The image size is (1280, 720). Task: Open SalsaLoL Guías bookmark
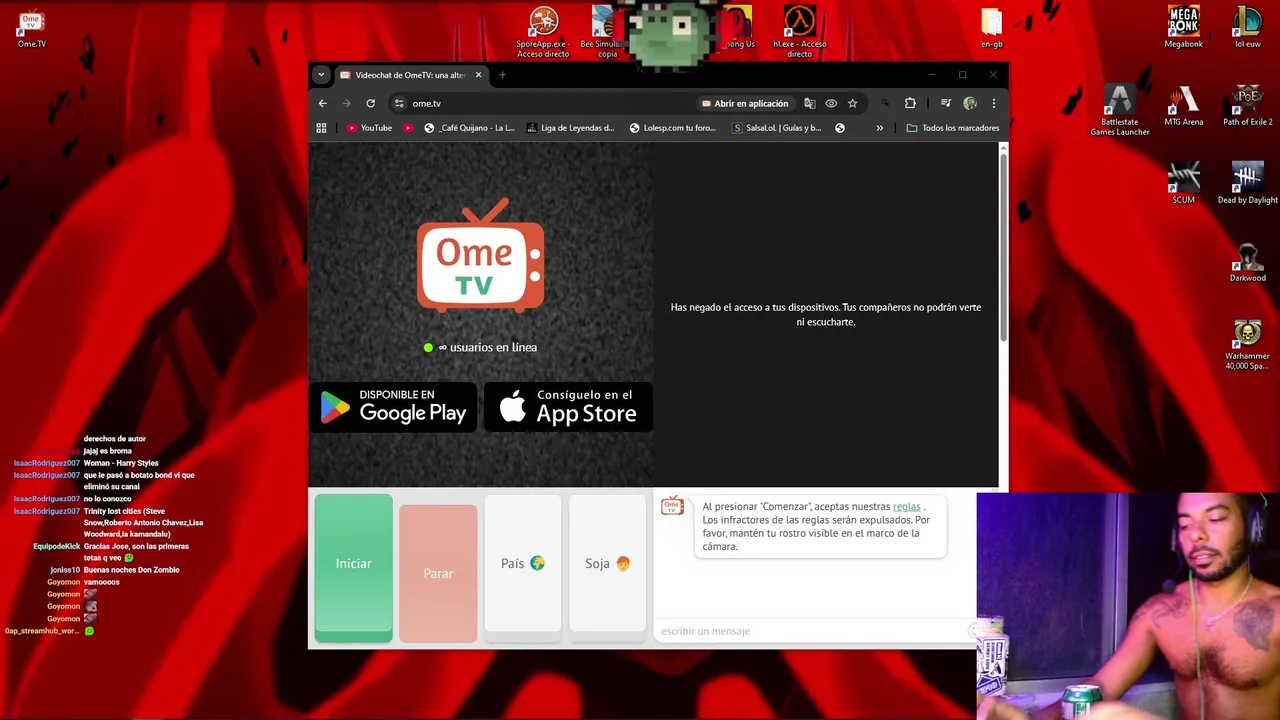(x=777, y=128)
